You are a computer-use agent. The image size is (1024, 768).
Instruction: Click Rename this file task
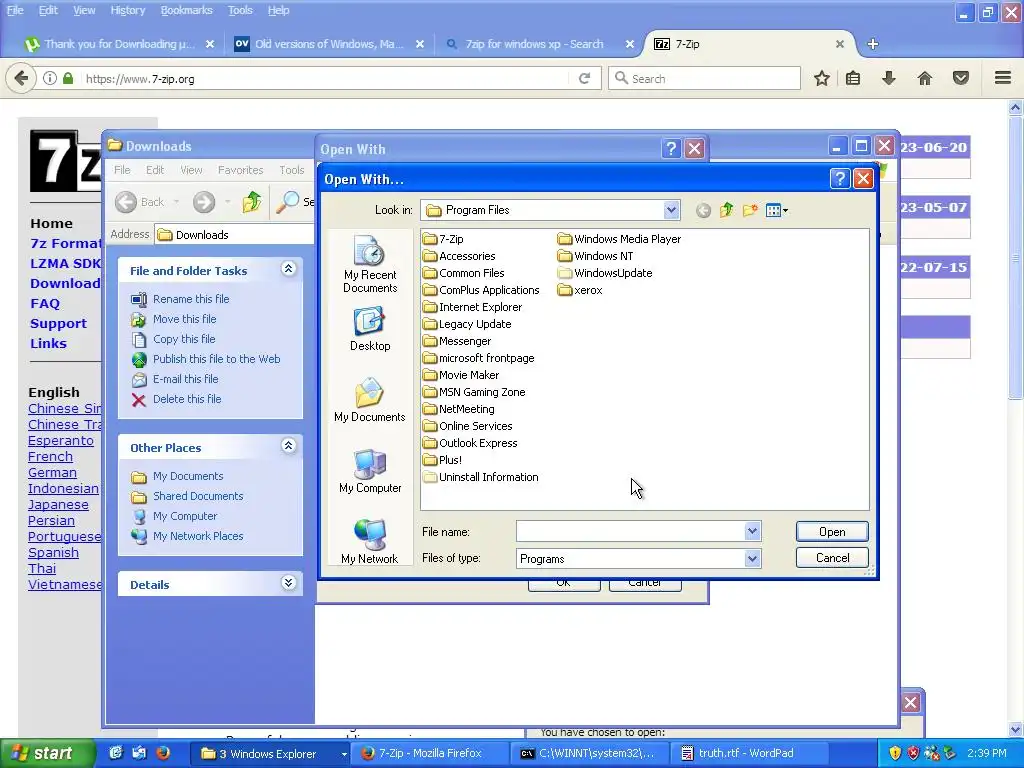click(x=181, y=299)
